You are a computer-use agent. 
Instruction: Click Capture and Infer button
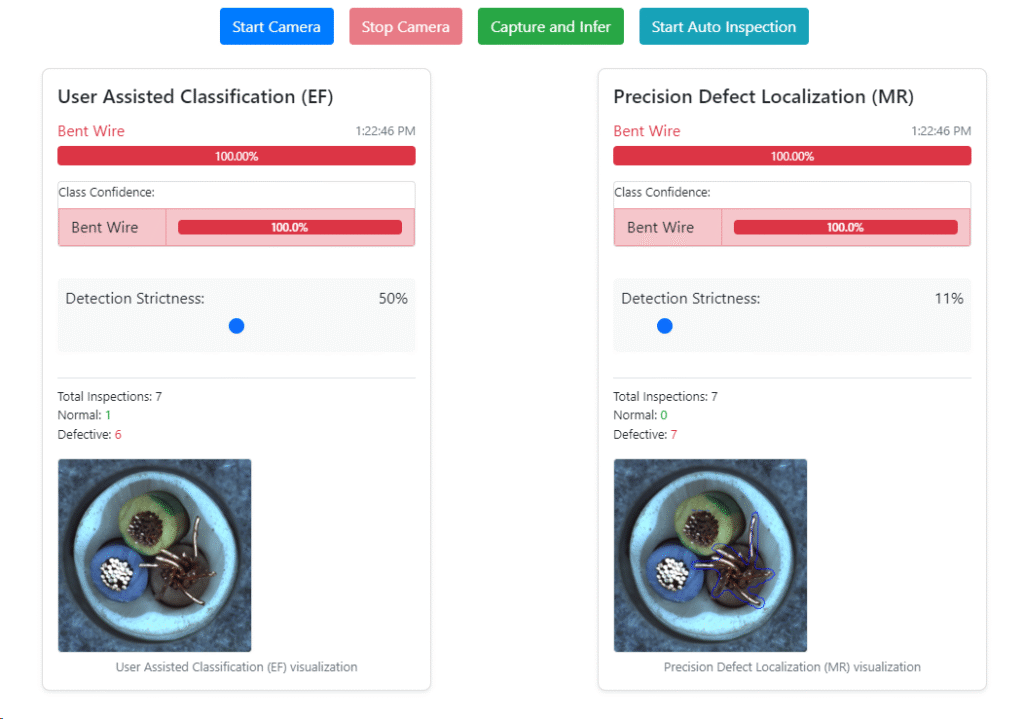pyautogui.click(x=550, y=27)
